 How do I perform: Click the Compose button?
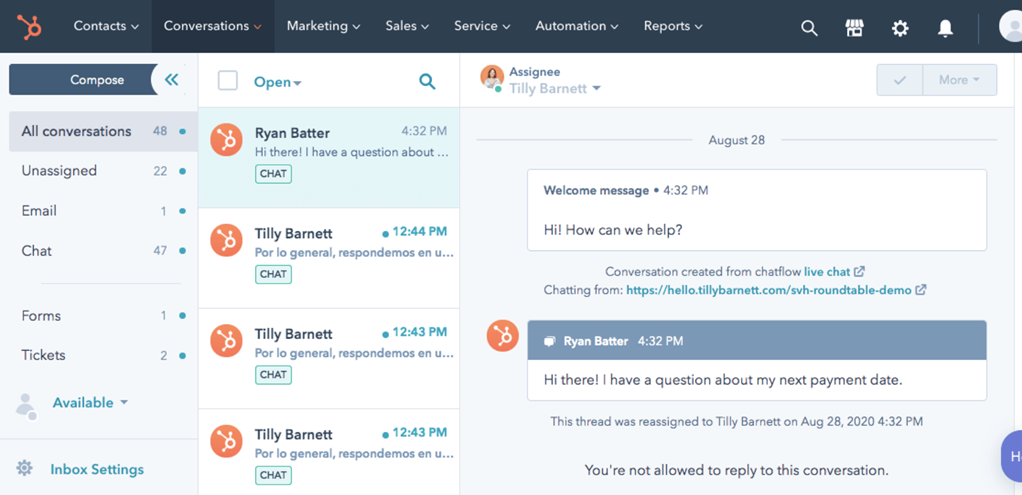(97, 80)
